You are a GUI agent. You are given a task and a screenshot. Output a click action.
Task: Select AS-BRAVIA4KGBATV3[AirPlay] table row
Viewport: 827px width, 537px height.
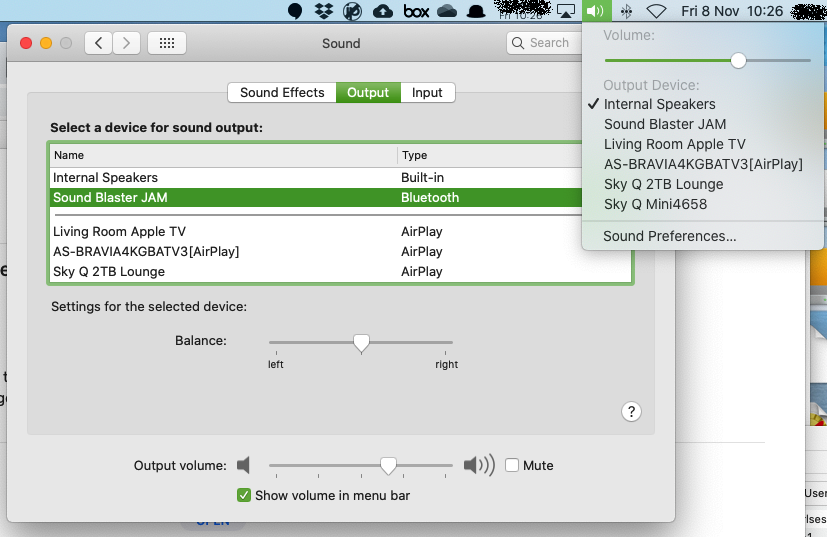click(x=342, y=252)
